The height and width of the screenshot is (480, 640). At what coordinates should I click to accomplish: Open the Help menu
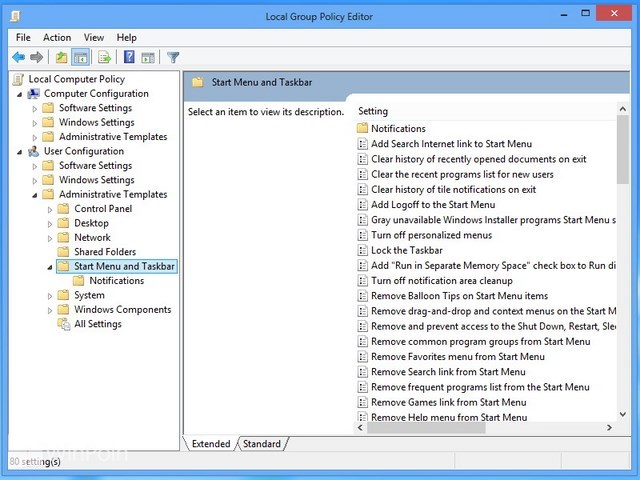coord(127,38)
